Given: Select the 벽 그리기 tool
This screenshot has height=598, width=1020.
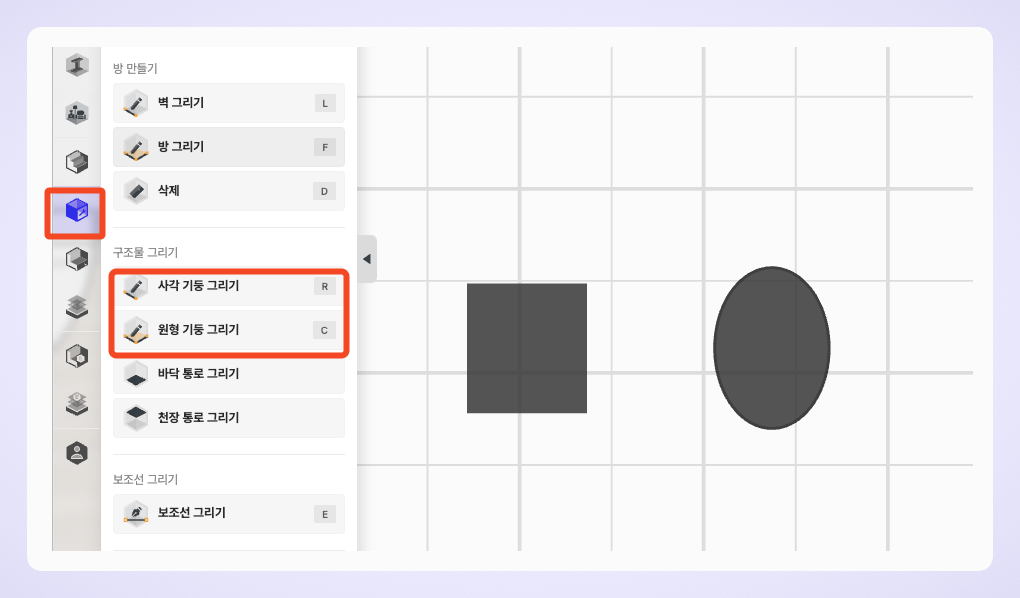Looking at the screenshot, I should point(228,103).
